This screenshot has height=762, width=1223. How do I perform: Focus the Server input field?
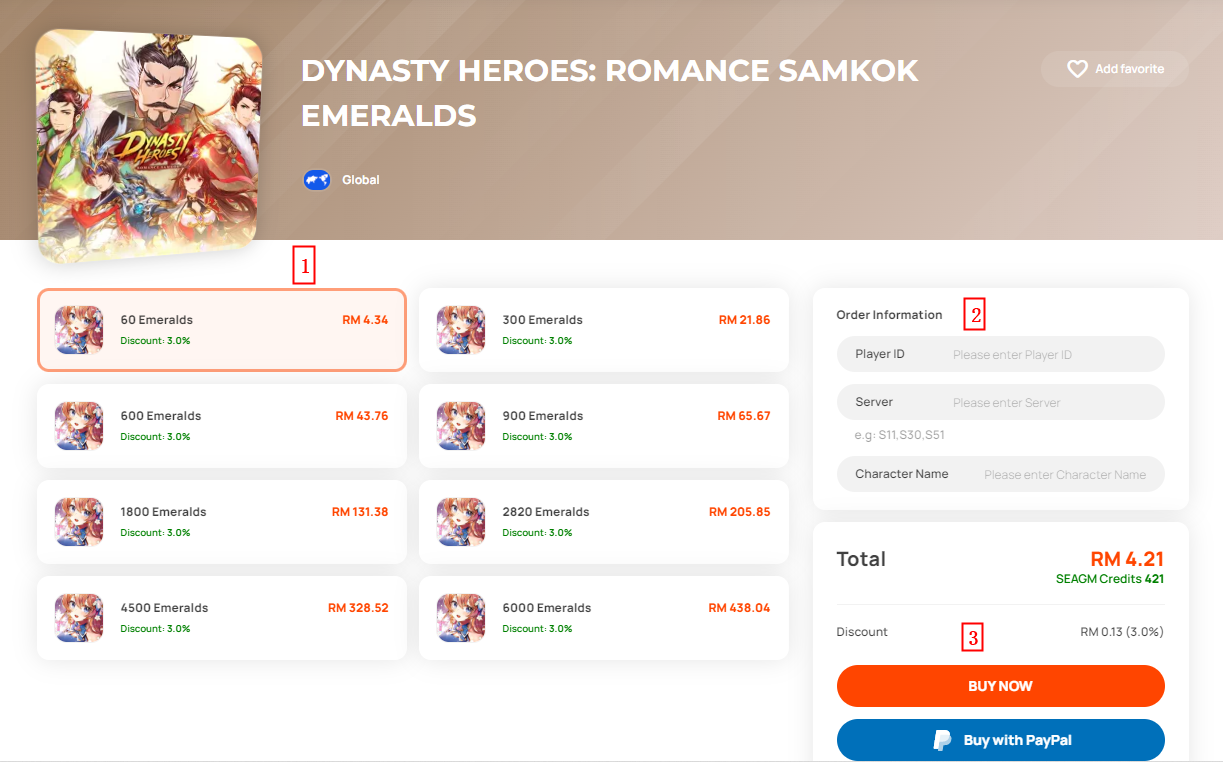pyautogui.click(x=1001, y=402)
